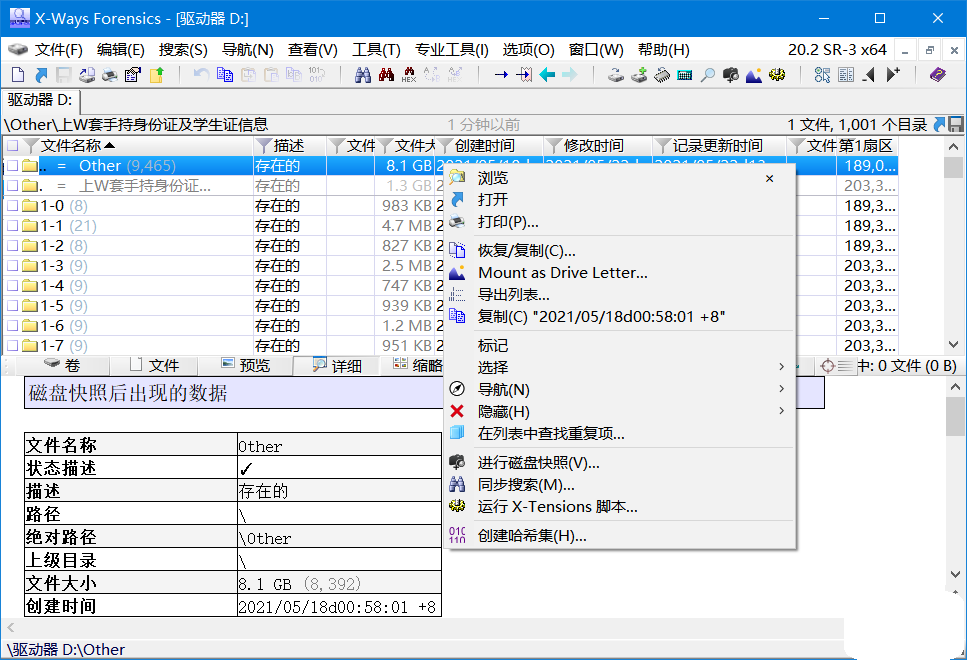Click the Refine Volume Snapshot camera icon
Screen dimensions: 967x660
(x=731, y=75)
